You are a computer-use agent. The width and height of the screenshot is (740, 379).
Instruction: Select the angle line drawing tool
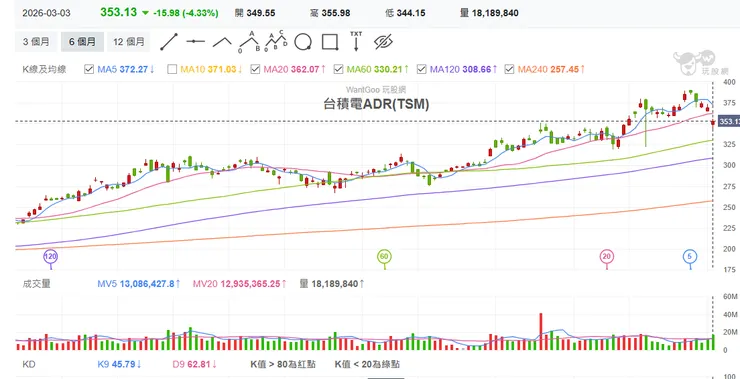222,42
